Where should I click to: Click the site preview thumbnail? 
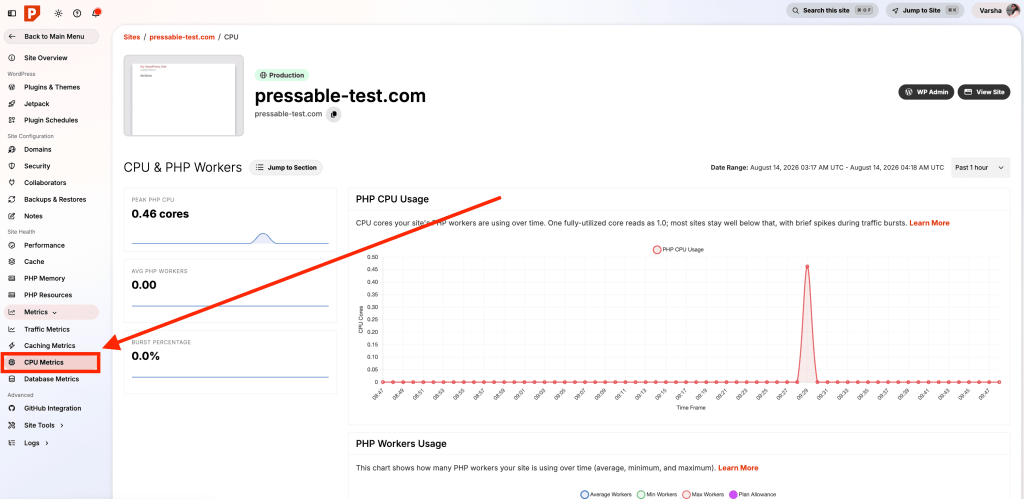184,95
